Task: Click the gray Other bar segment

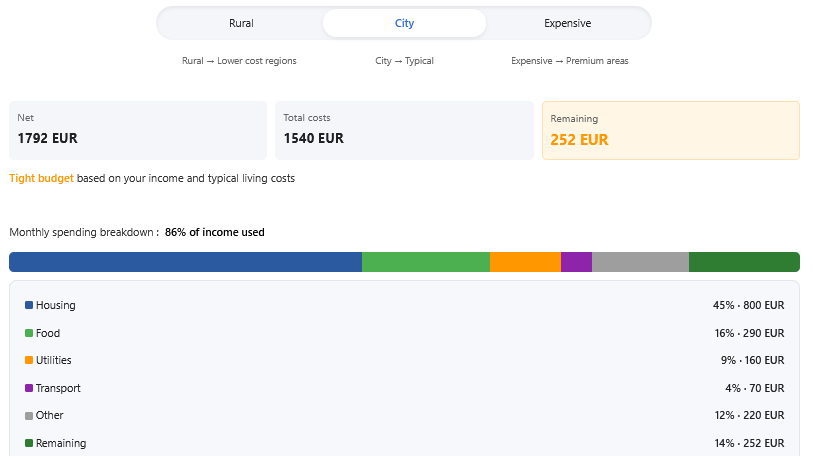Action: (x=640, y=262)
